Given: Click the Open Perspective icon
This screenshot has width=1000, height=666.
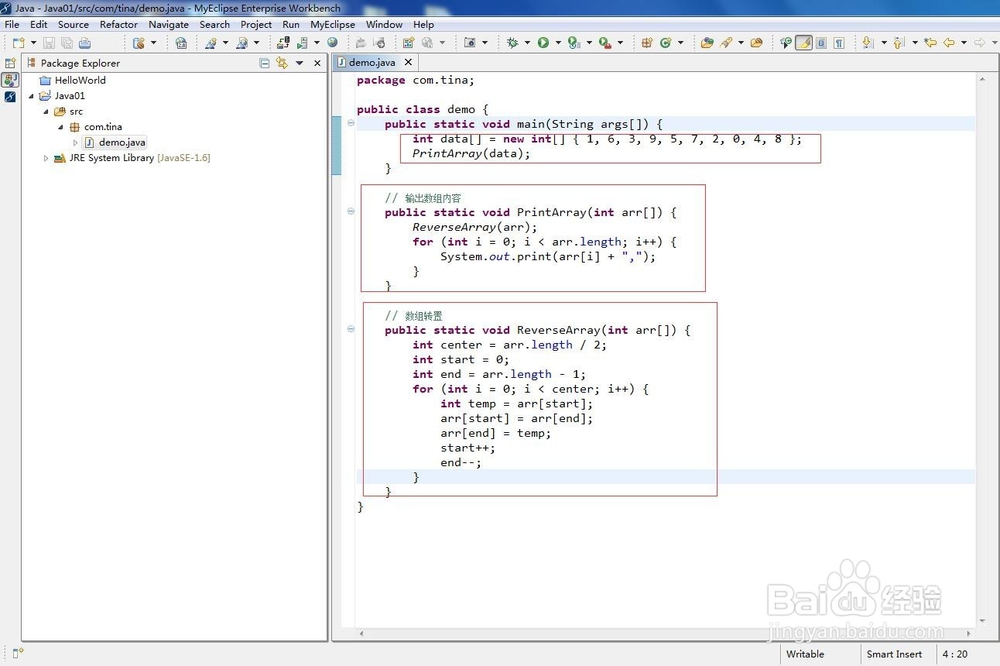Looking at the screenshot, I should pos(10,63).
